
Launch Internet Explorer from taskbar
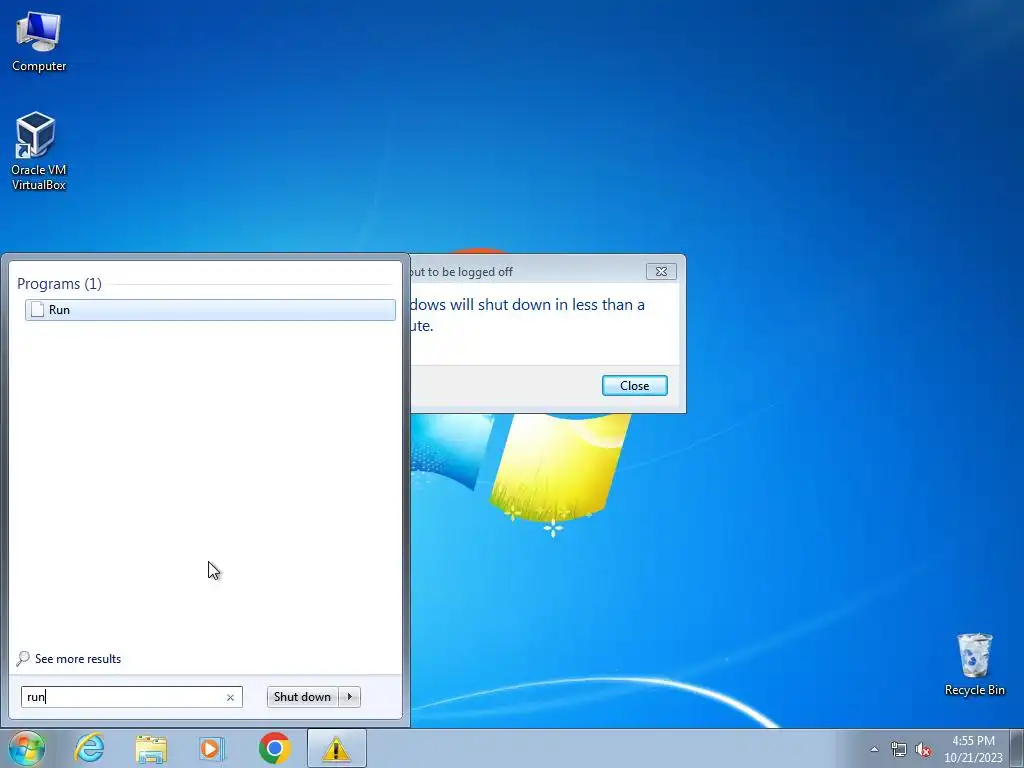click(89, 748)
